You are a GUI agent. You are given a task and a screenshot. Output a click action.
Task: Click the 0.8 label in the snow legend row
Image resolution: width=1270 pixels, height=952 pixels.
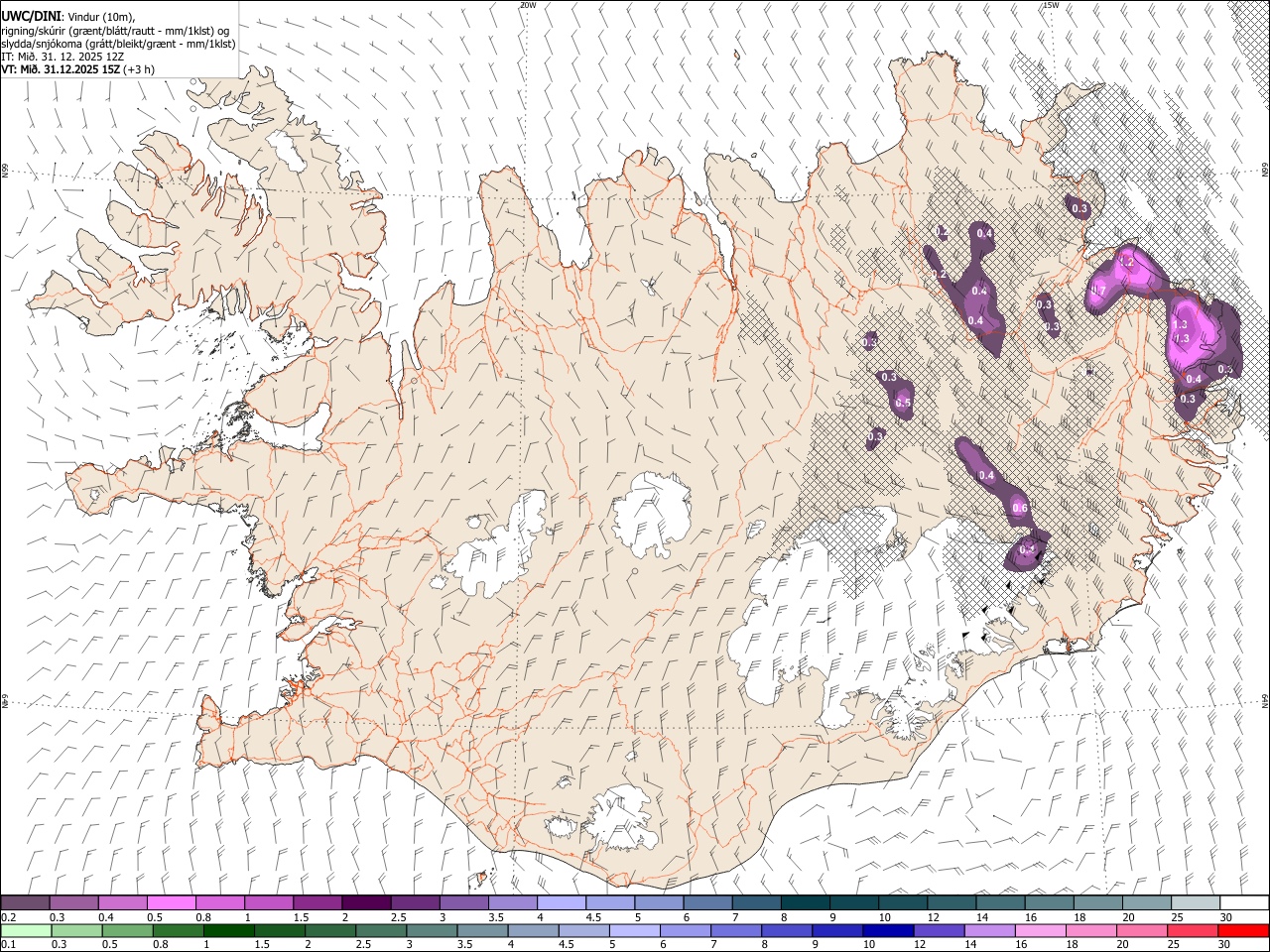(x=203, y=917)
